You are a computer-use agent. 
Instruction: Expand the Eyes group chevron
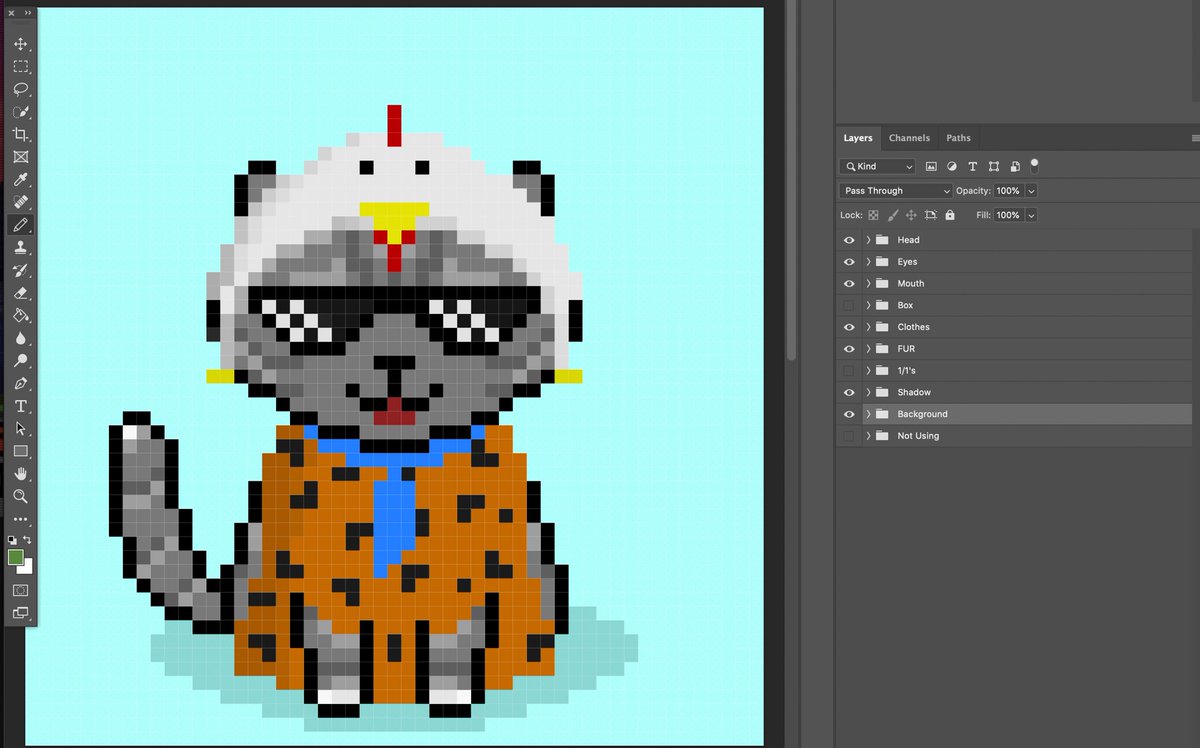tap(868, 262)
